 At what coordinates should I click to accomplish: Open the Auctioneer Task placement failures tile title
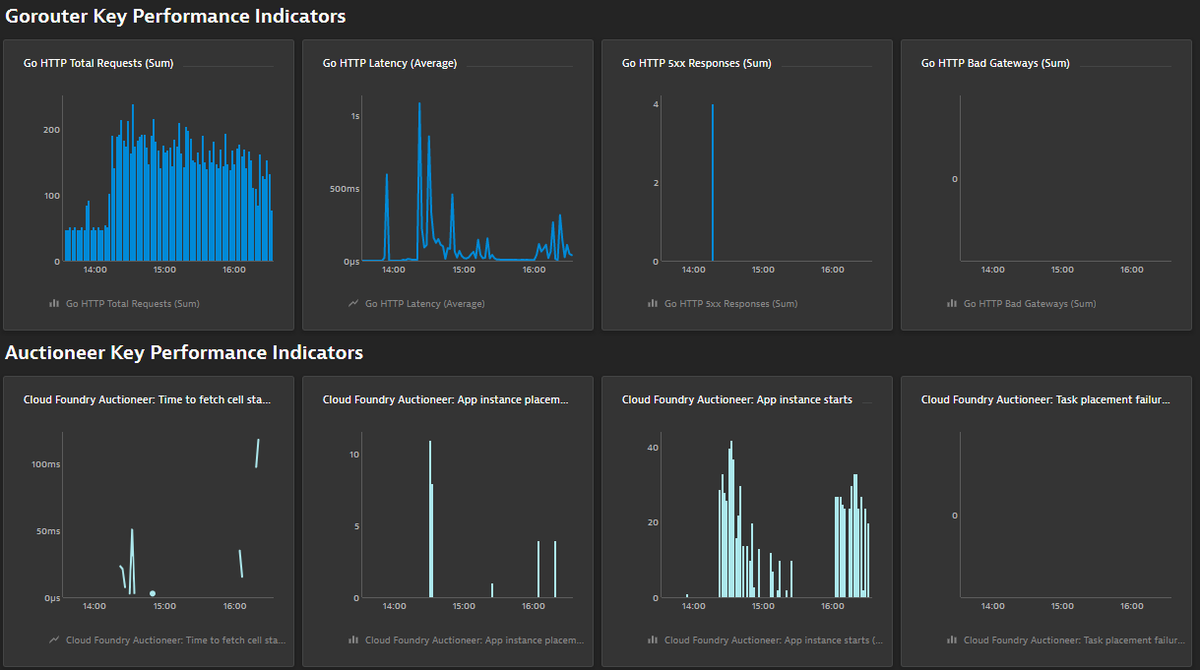(x=1045, y=399)
